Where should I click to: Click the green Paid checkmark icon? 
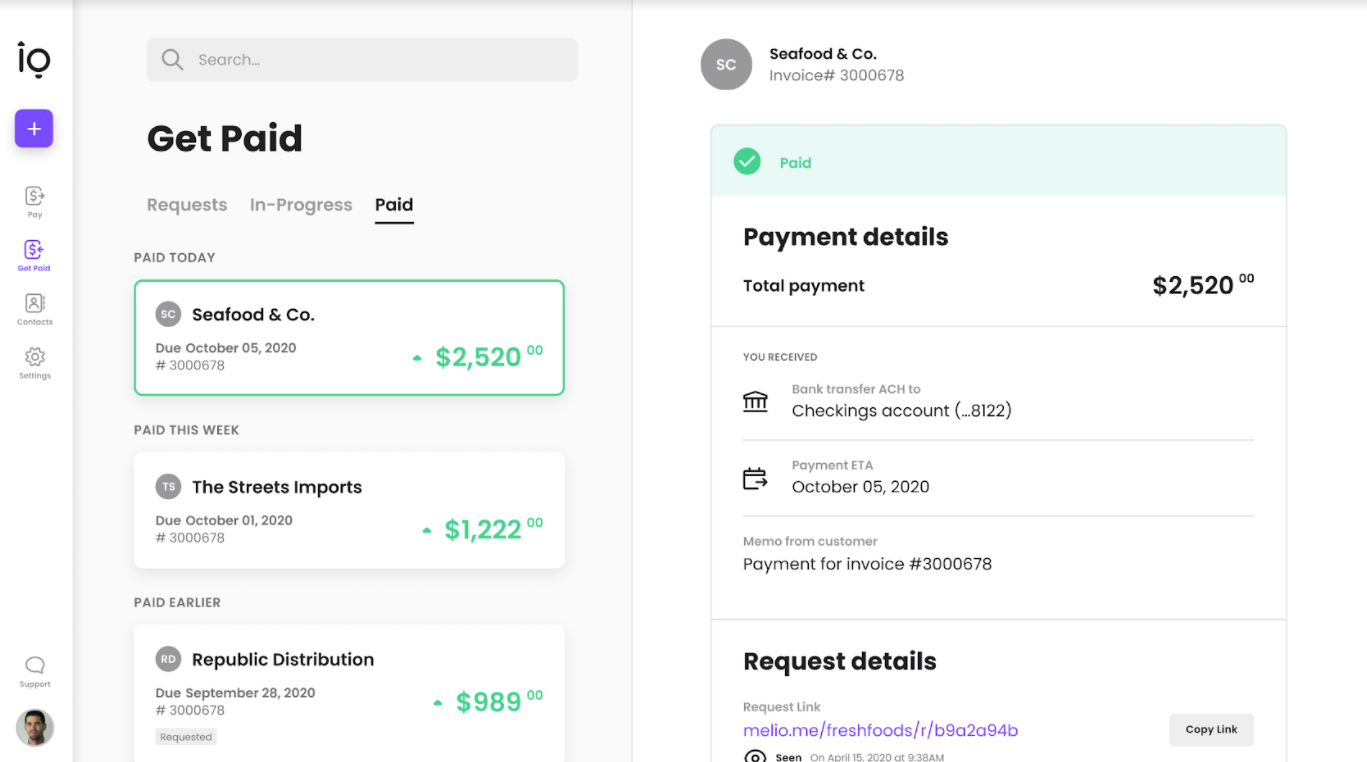tap(747, 161)
